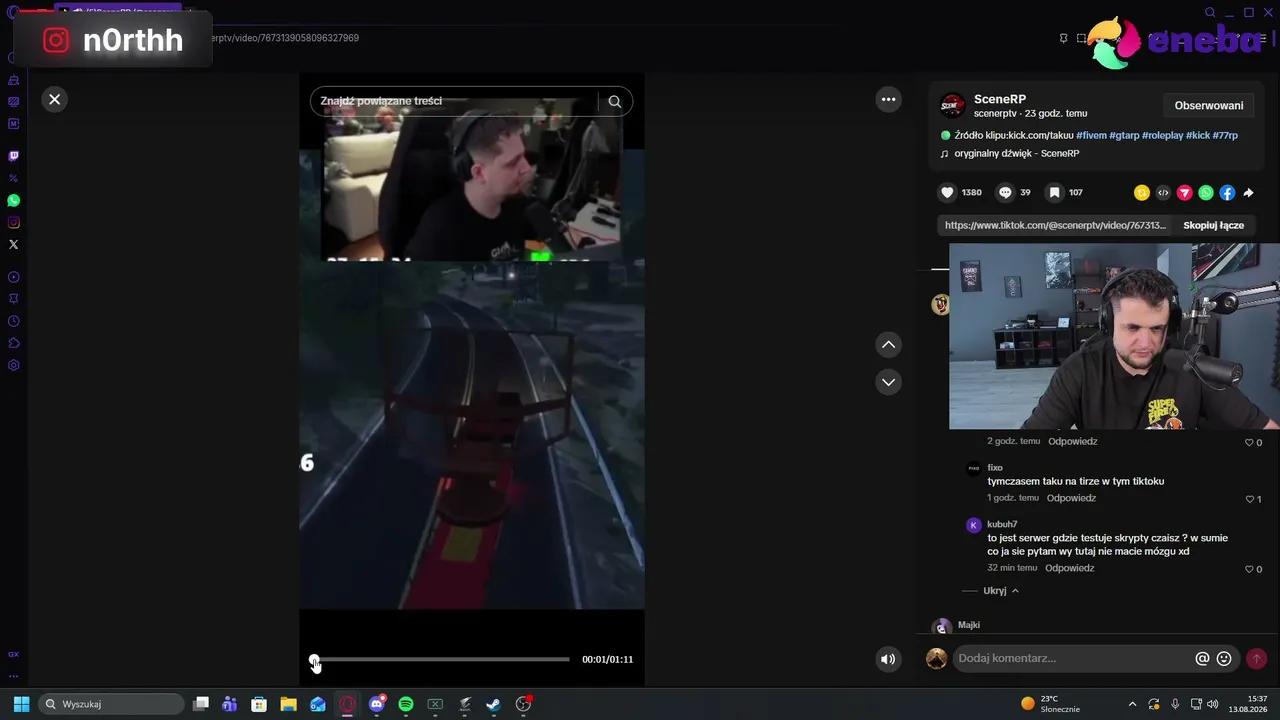Open pinboards in the Opera sidebar
The height and width of the screenshot is (720, 1280).
pos(14,299)
